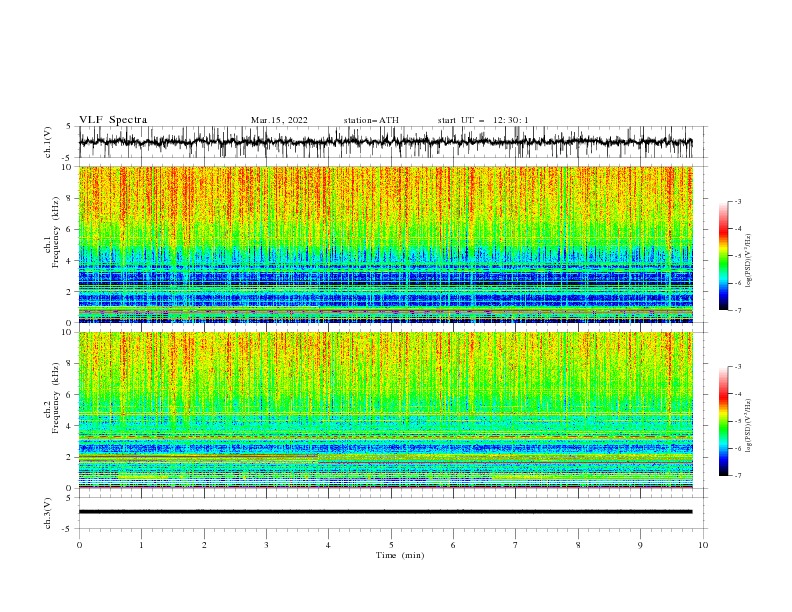Click the "8" kHz tick on ch.1 frequency axis

click(71, 198)
